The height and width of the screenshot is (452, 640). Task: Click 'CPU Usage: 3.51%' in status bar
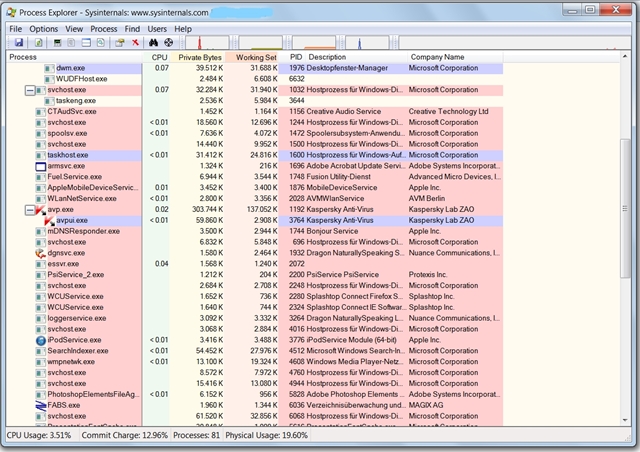tap(39, 435)
